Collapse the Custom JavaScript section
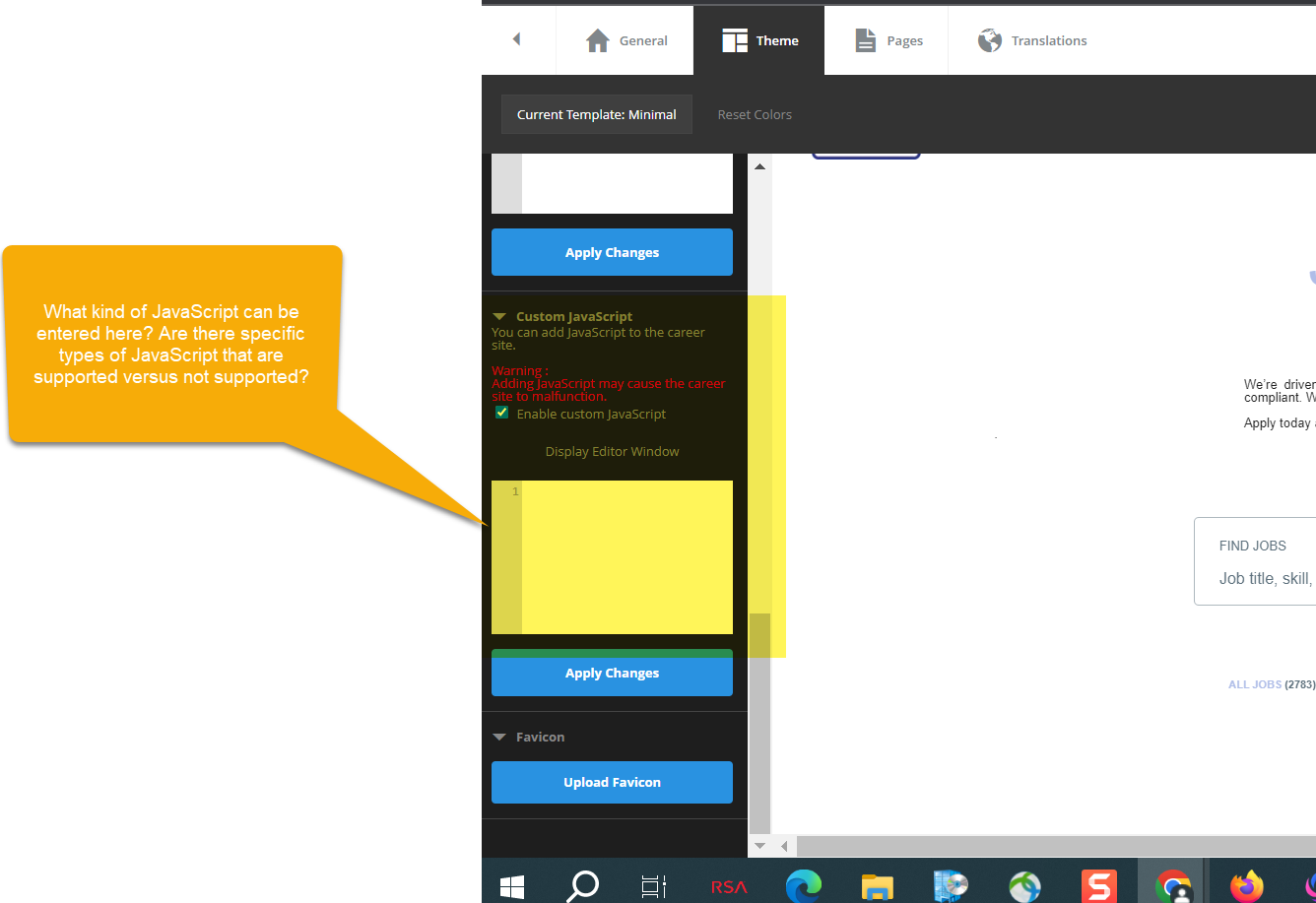The height and width of the screenshot is (903, 1316). (x=498, y=316)
